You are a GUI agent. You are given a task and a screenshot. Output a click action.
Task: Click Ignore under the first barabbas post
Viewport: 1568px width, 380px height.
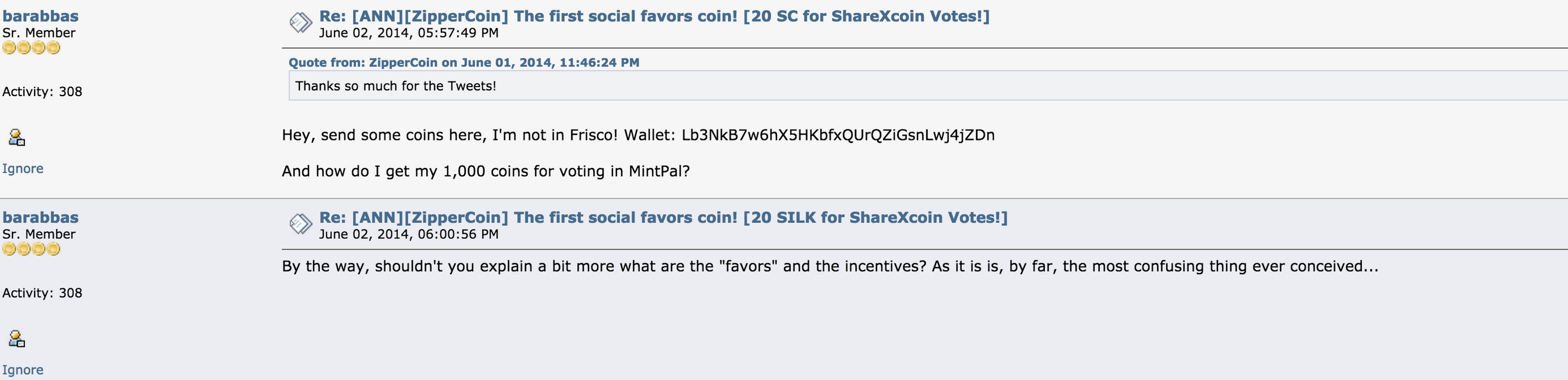point(23,168)
